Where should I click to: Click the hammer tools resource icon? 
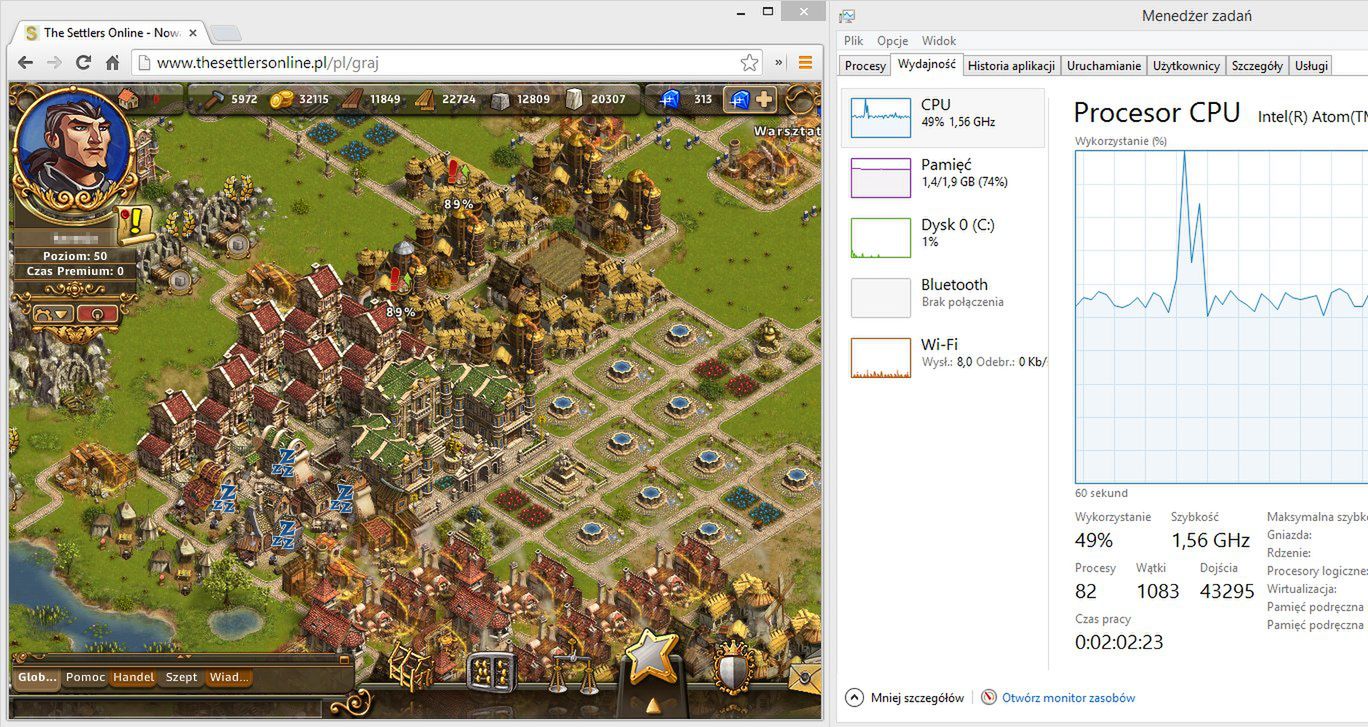pos(213,99)
